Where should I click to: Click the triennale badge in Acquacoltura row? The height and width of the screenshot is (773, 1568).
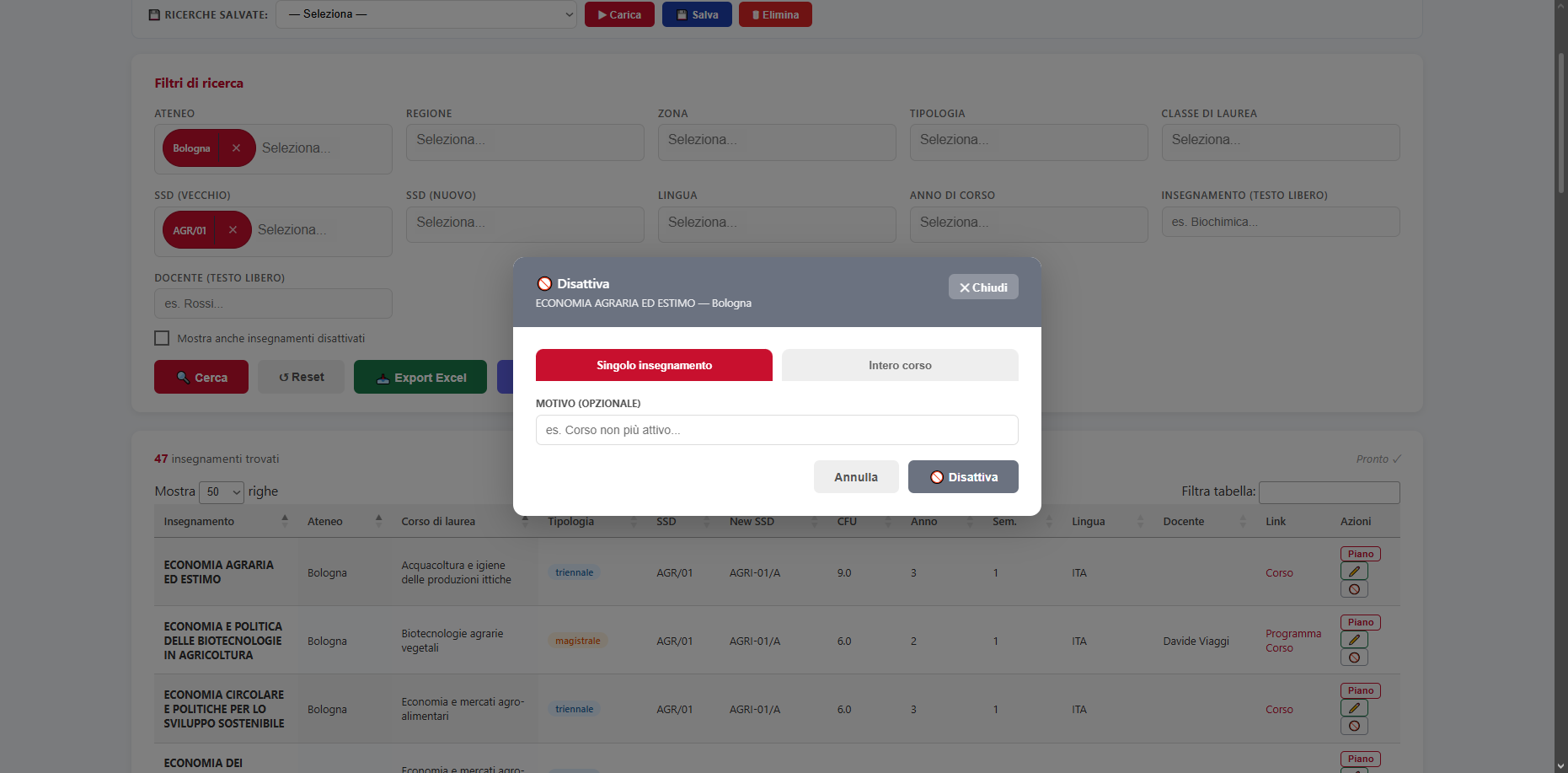(574, 572)
